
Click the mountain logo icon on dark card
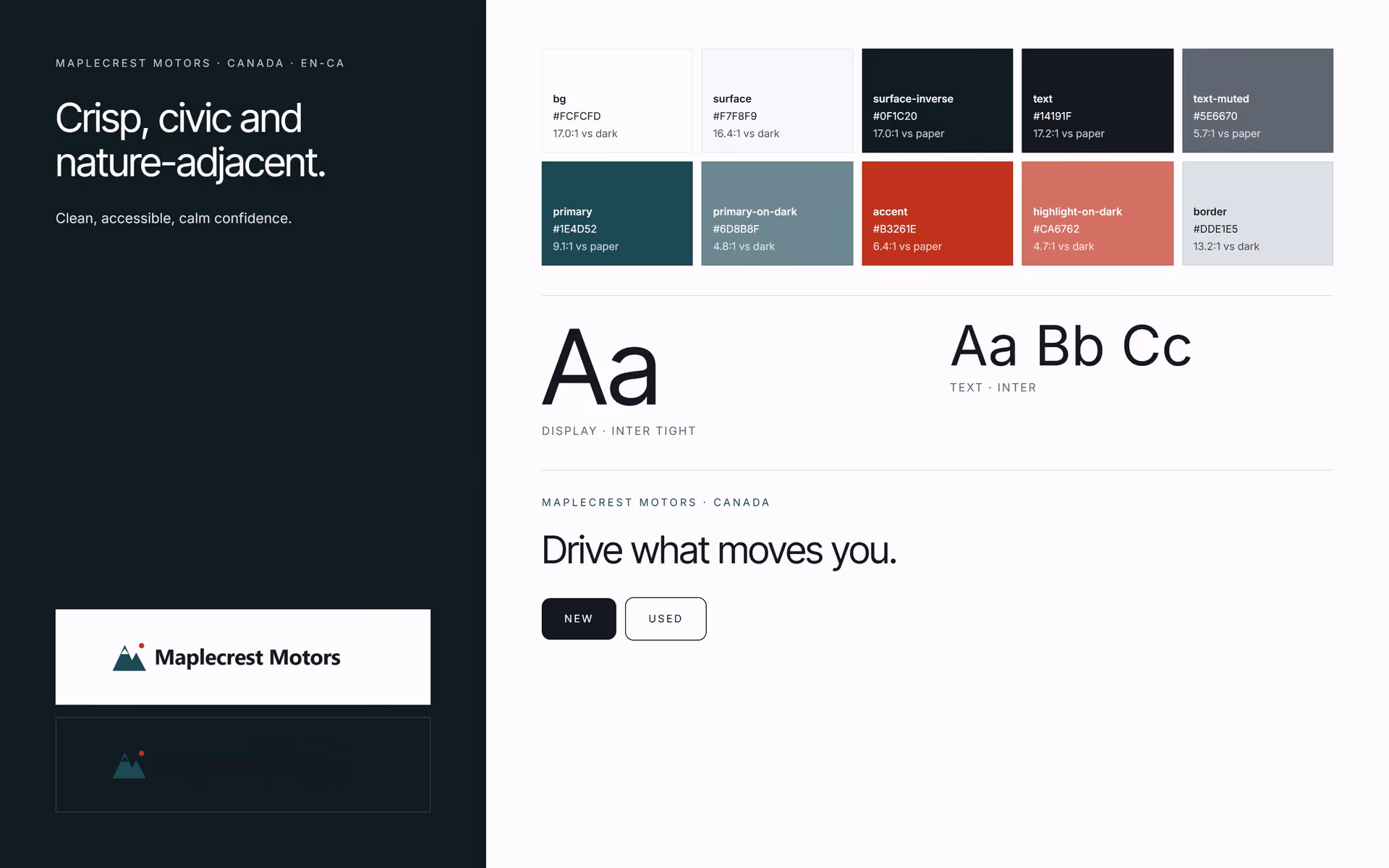tap(129, 765)
